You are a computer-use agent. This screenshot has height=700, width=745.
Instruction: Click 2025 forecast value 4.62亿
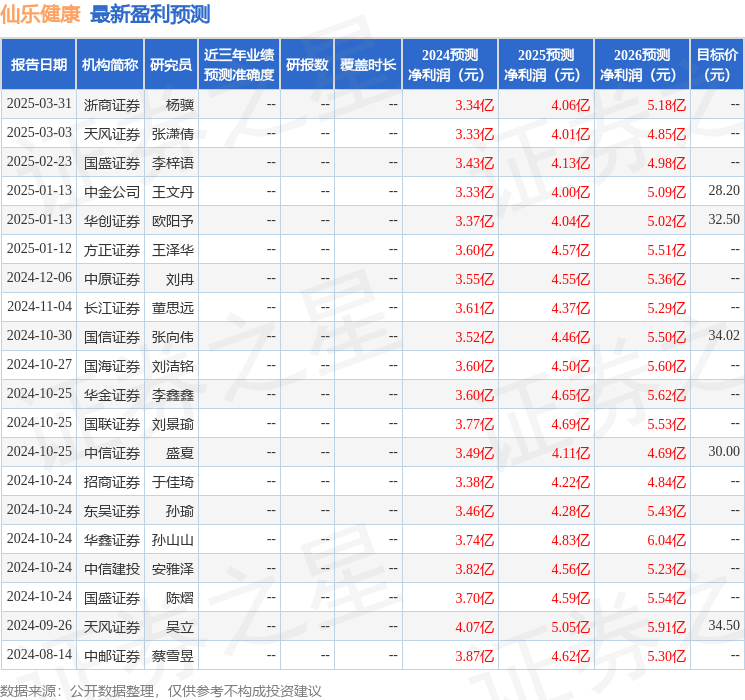(x=570, y=656)
